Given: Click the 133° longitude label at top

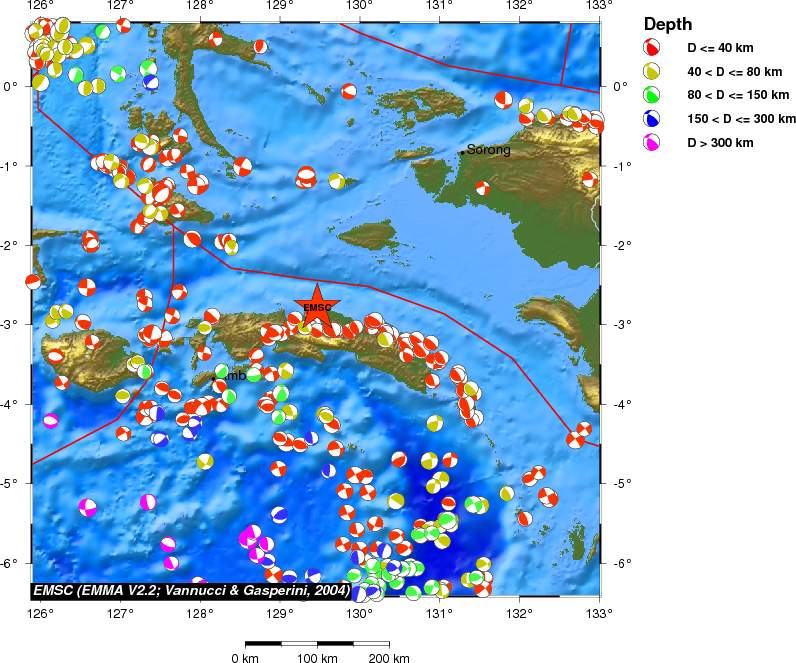Looking at the screenshot, I should [599, 6].
